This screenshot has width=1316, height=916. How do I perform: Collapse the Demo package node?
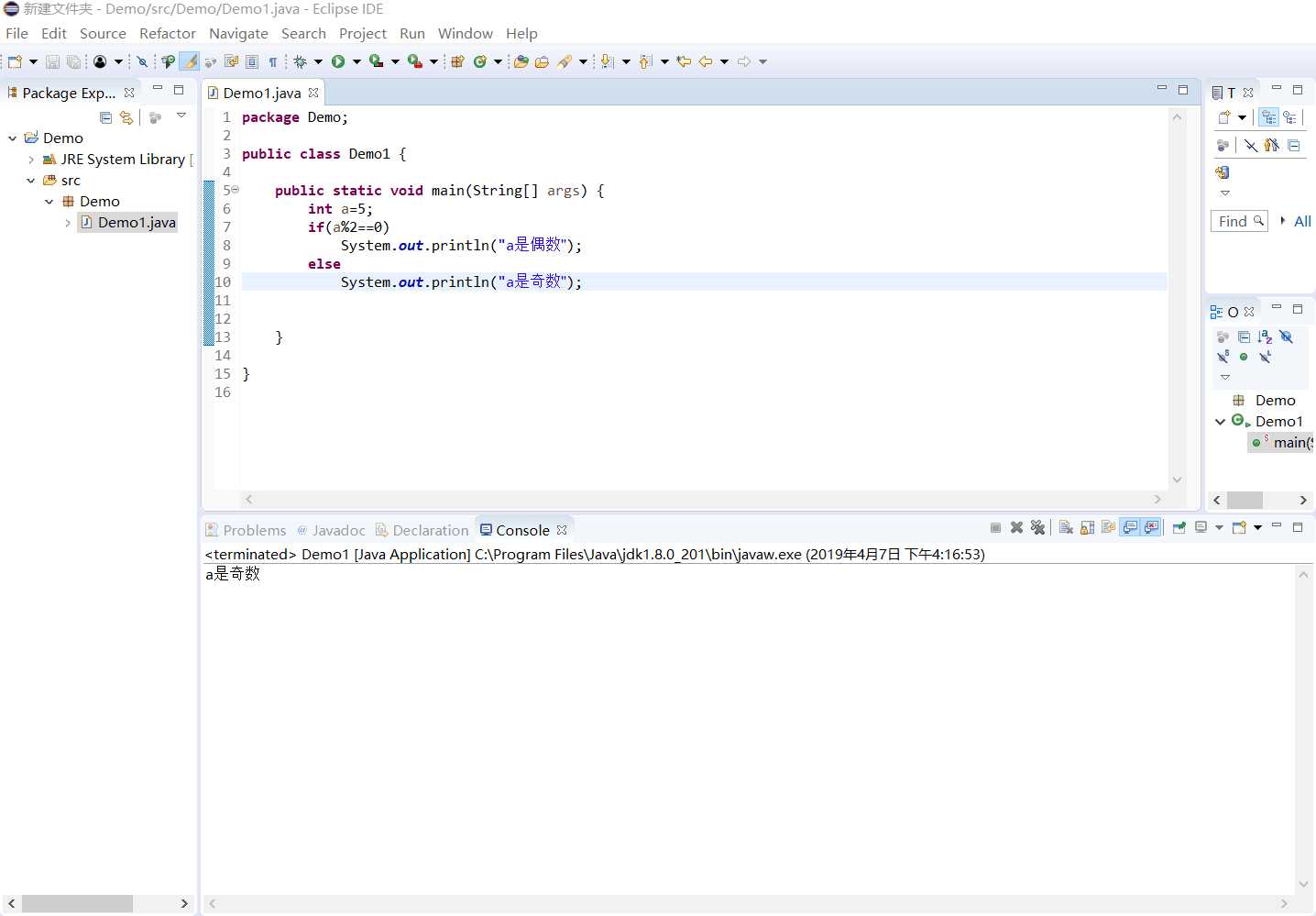(x=49, y=202)
